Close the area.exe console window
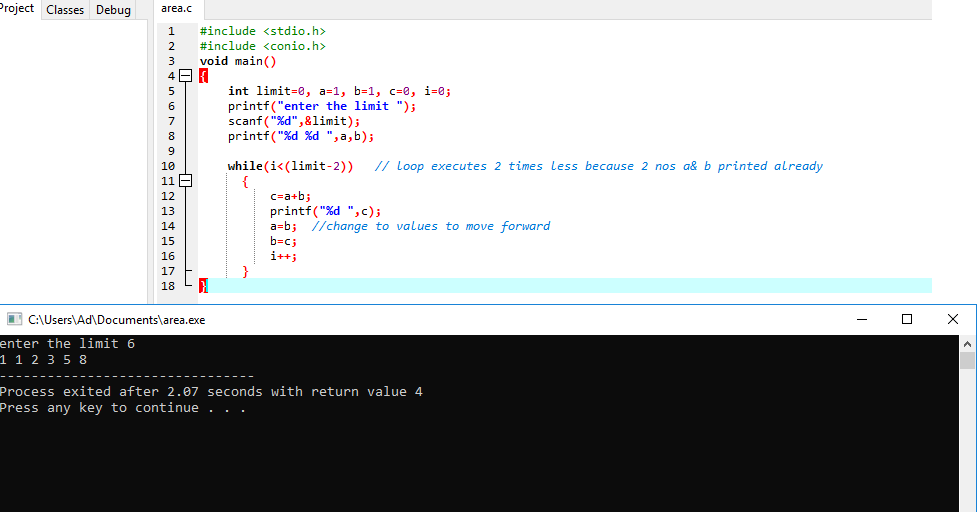 (x=952, y=319)
